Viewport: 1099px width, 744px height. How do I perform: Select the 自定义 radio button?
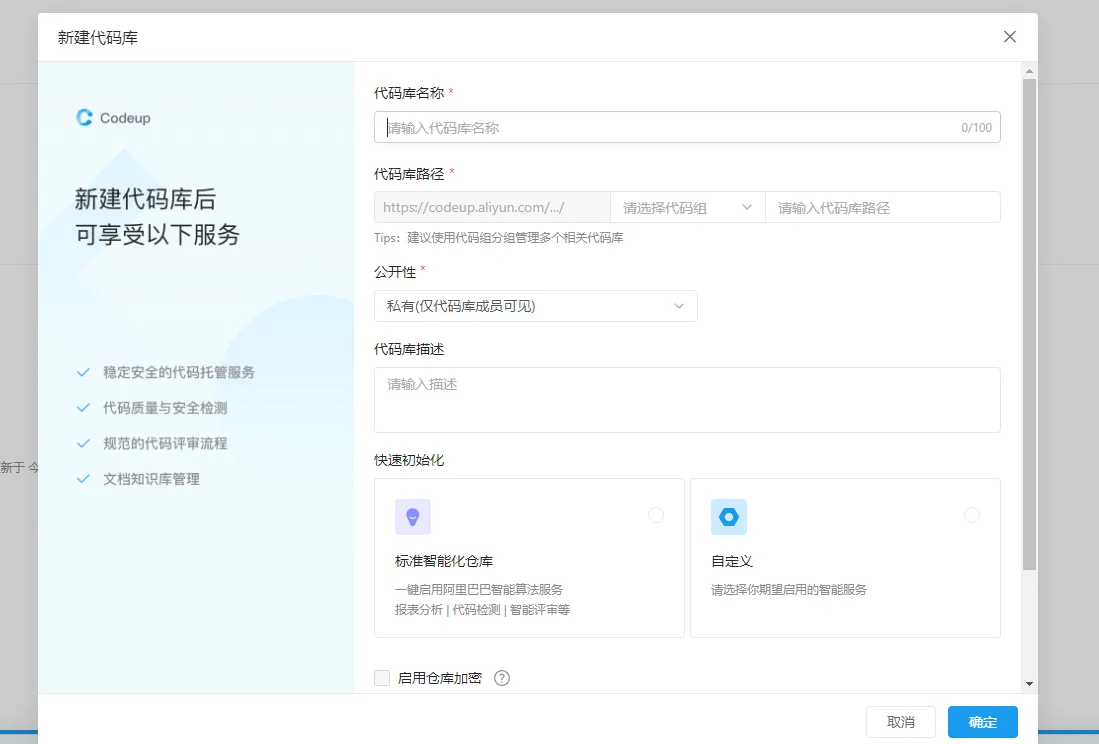972,514
